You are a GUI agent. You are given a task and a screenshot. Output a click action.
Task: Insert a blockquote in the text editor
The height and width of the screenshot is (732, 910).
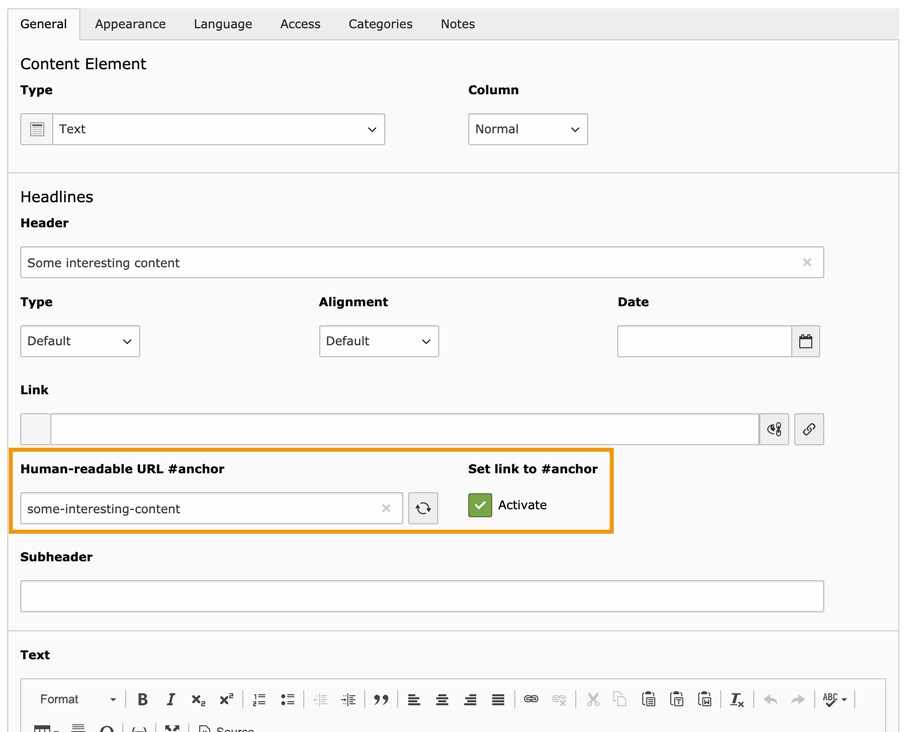tap(381, 699)
